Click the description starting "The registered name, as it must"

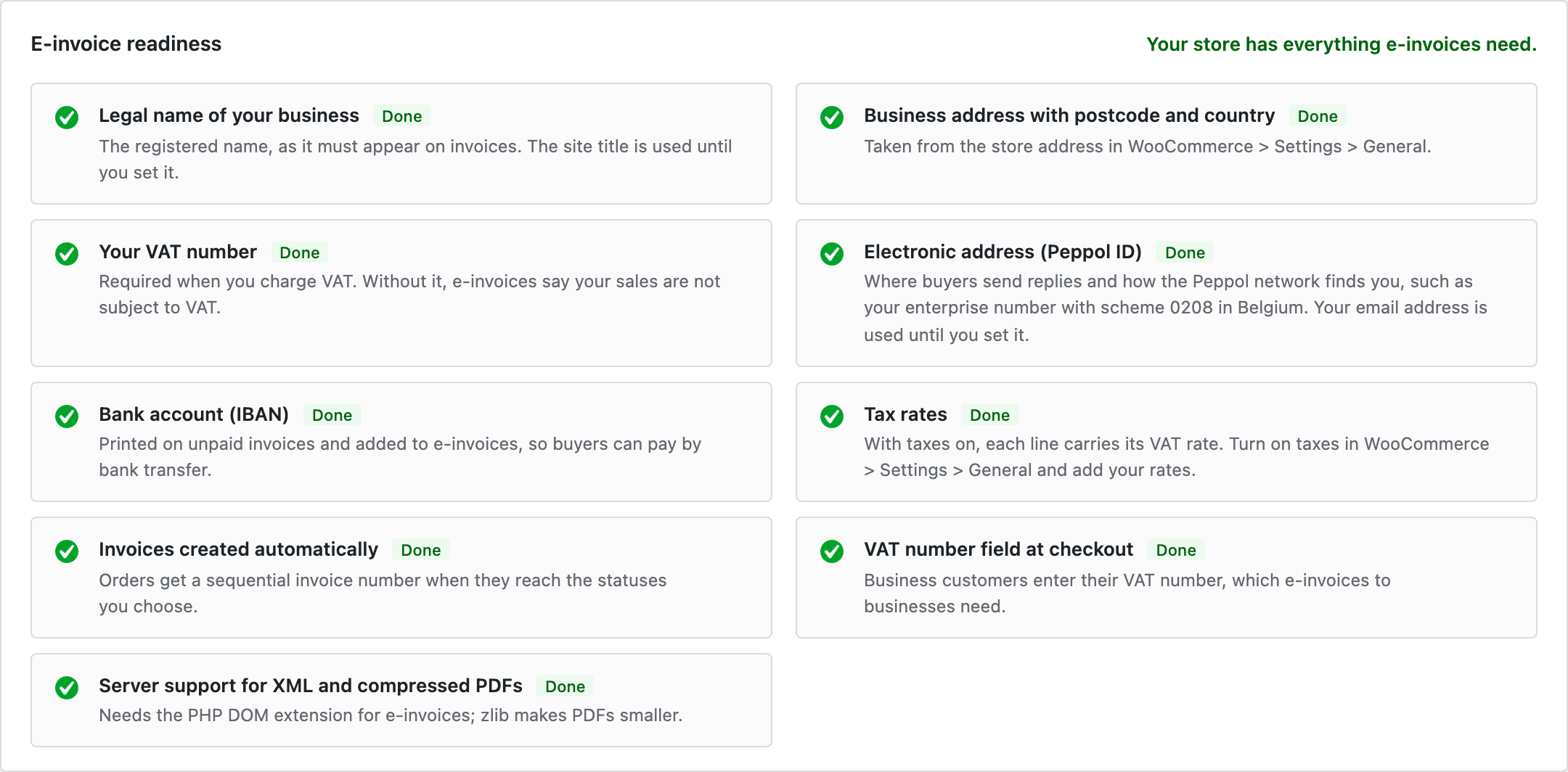(x=415, y=160)
